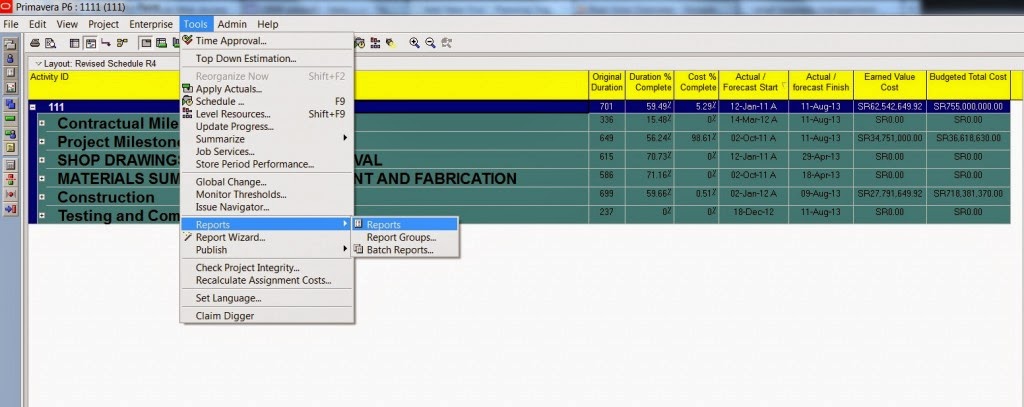Open Project Thresholds sidebar icon
The height and width of the screenshot is (407, 1024).
[x=10, y=179]
